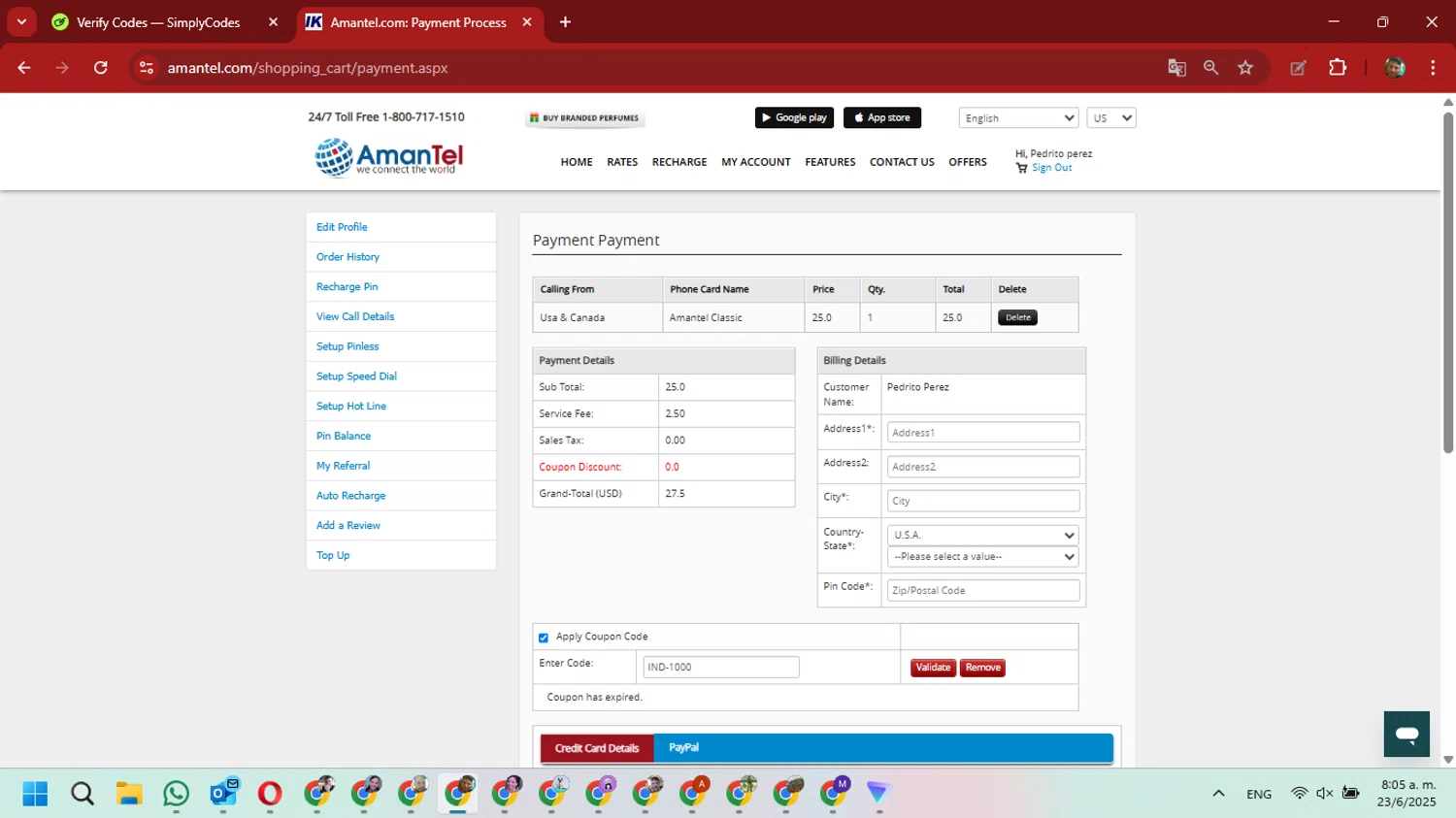Click the Chrome profile avatar
The height and width of the screenshot is (818, 1456).
coord(1395,68)
